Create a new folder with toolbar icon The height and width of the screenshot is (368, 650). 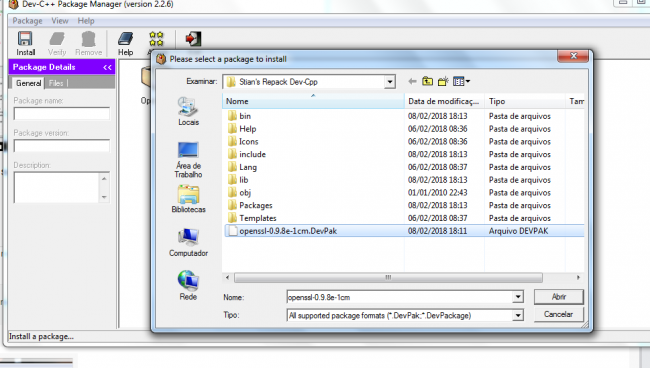[443, 82]
